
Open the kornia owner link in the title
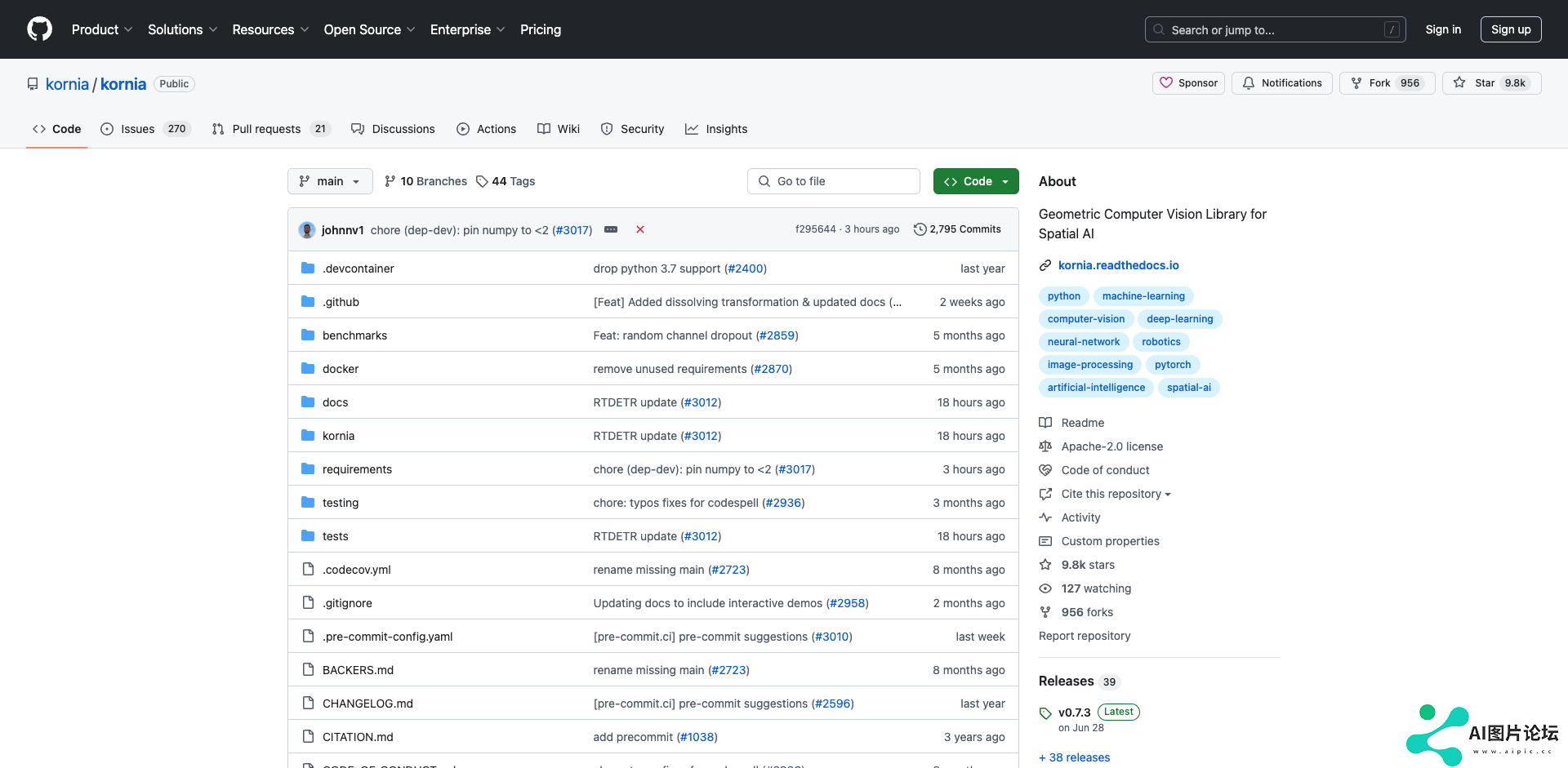coord(67,84)
